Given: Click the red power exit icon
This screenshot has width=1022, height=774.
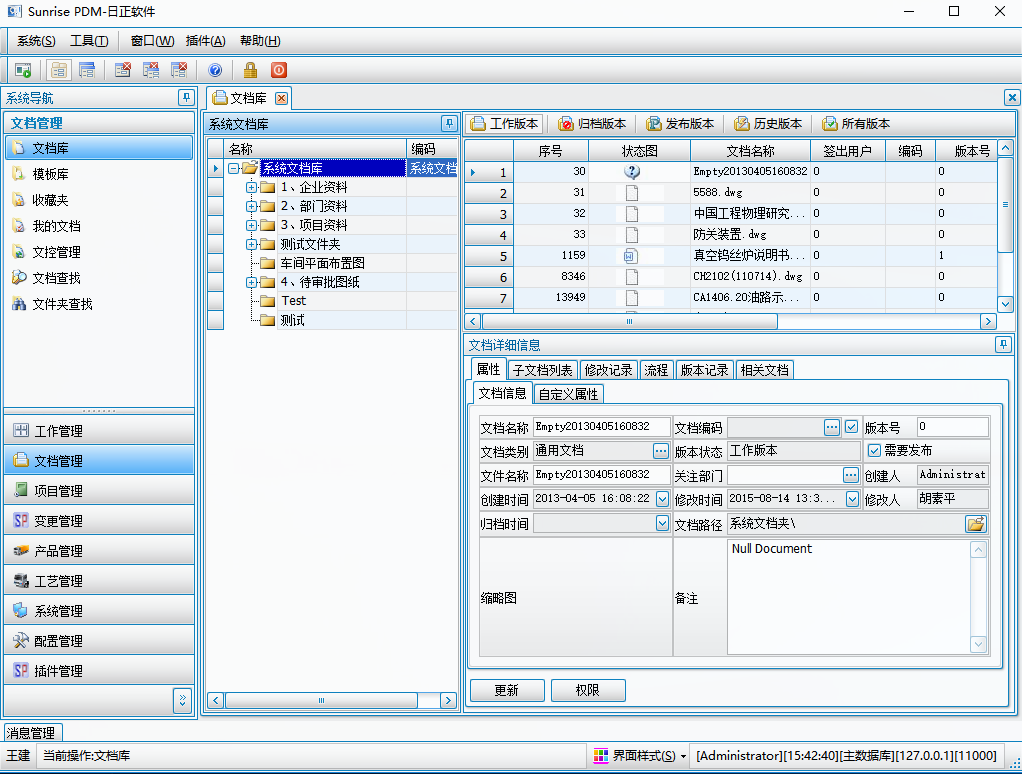Looking at the screenshot, I should (x=279, y=70).
